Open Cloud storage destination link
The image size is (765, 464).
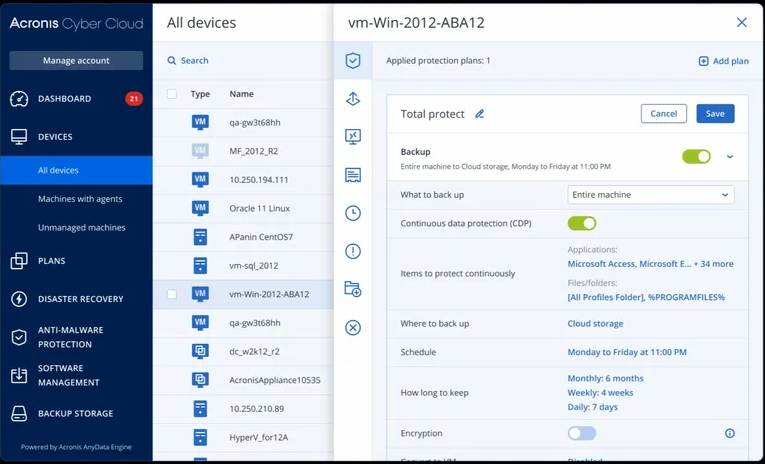[x=595, y=323]
